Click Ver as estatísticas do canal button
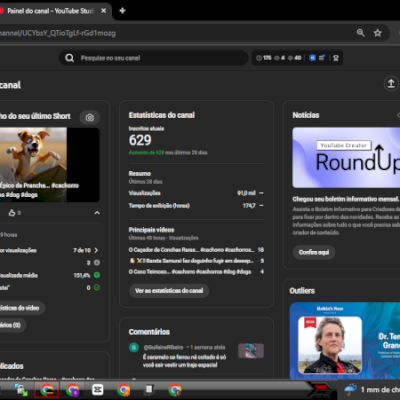This screenshot has height=400, width=400. click(169, 291)
